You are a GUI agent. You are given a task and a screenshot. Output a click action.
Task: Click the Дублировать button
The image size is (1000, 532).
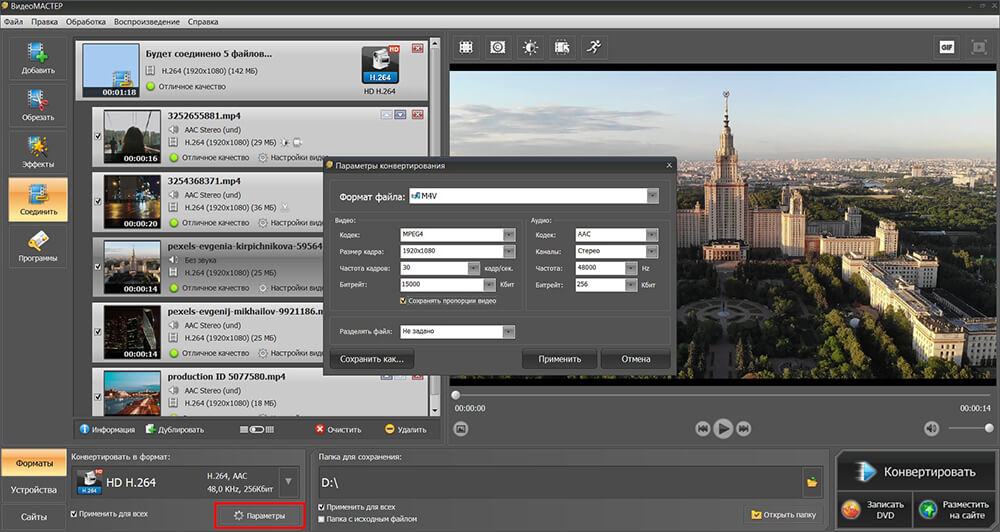click(x=175, y=429)
